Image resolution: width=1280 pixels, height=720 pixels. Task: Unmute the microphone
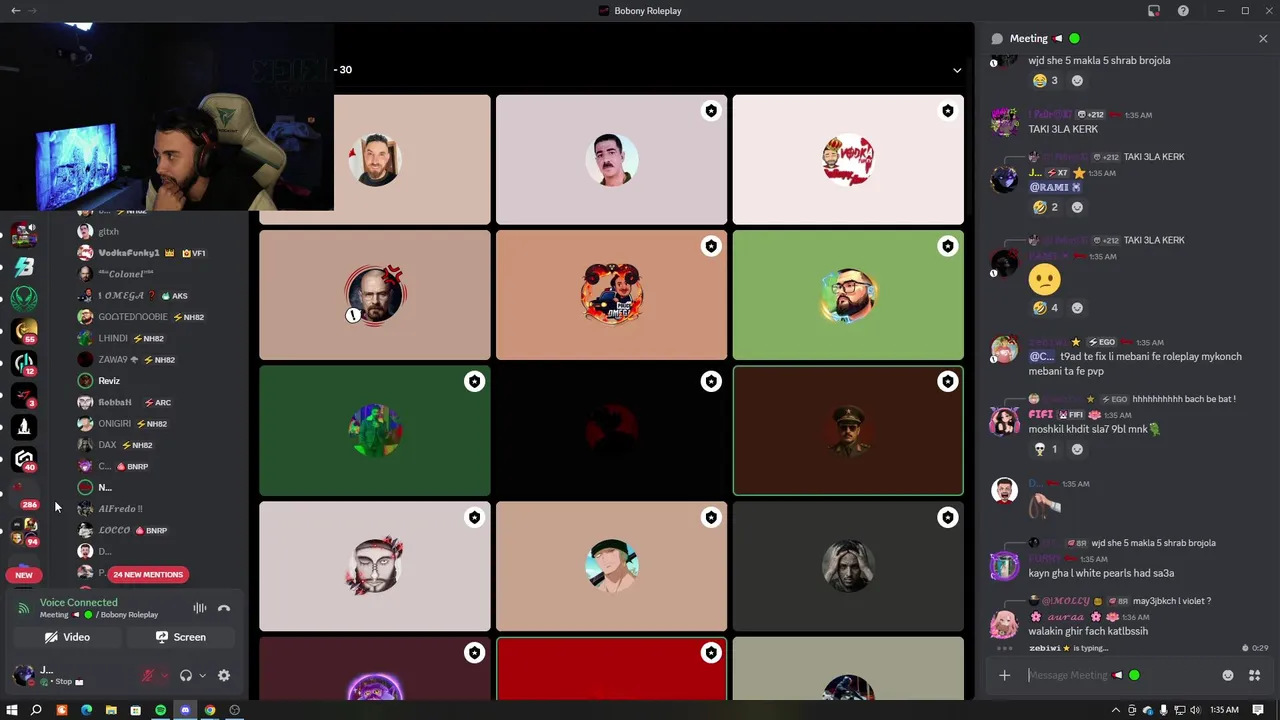tap(148, 676)
